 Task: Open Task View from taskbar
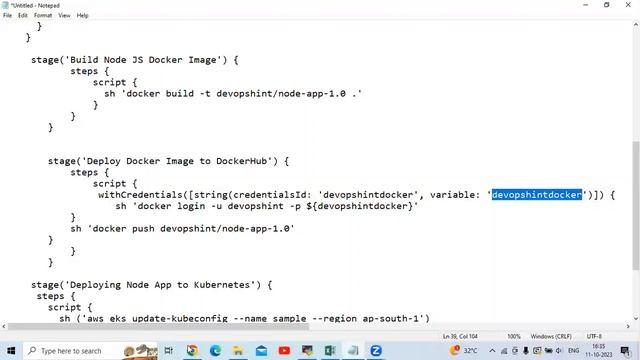[x=169, y=351]
